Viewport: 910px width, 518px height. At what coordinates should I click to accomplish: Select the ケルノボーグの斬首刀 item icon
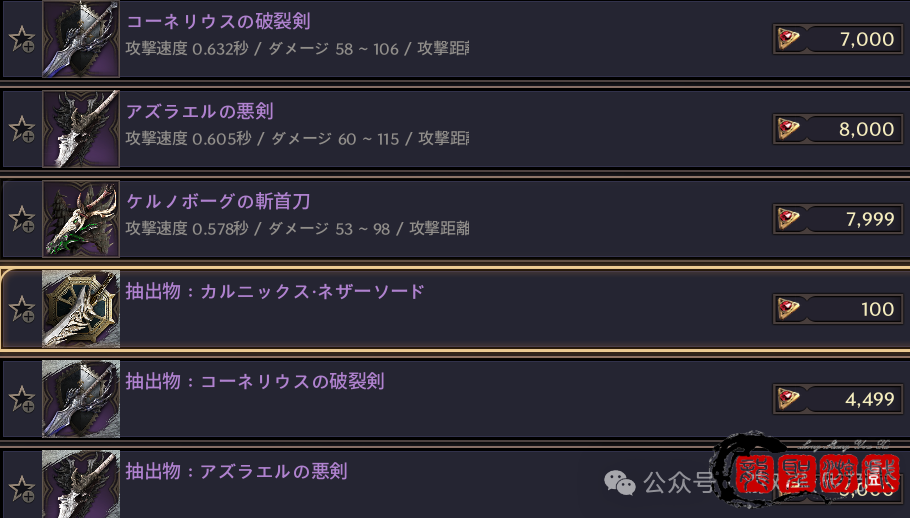point(81,219)
